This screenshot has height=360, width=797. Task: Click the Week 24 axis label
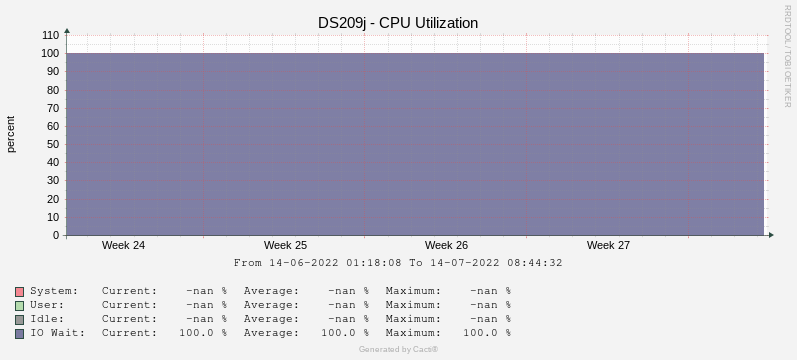[123, 245]
